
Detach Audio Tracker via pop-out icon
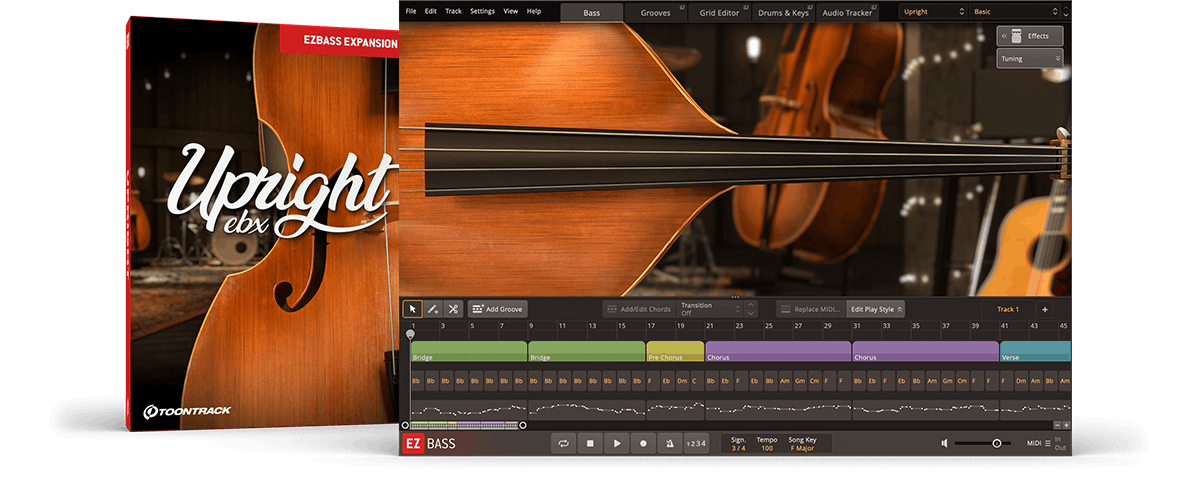(874, 7)
